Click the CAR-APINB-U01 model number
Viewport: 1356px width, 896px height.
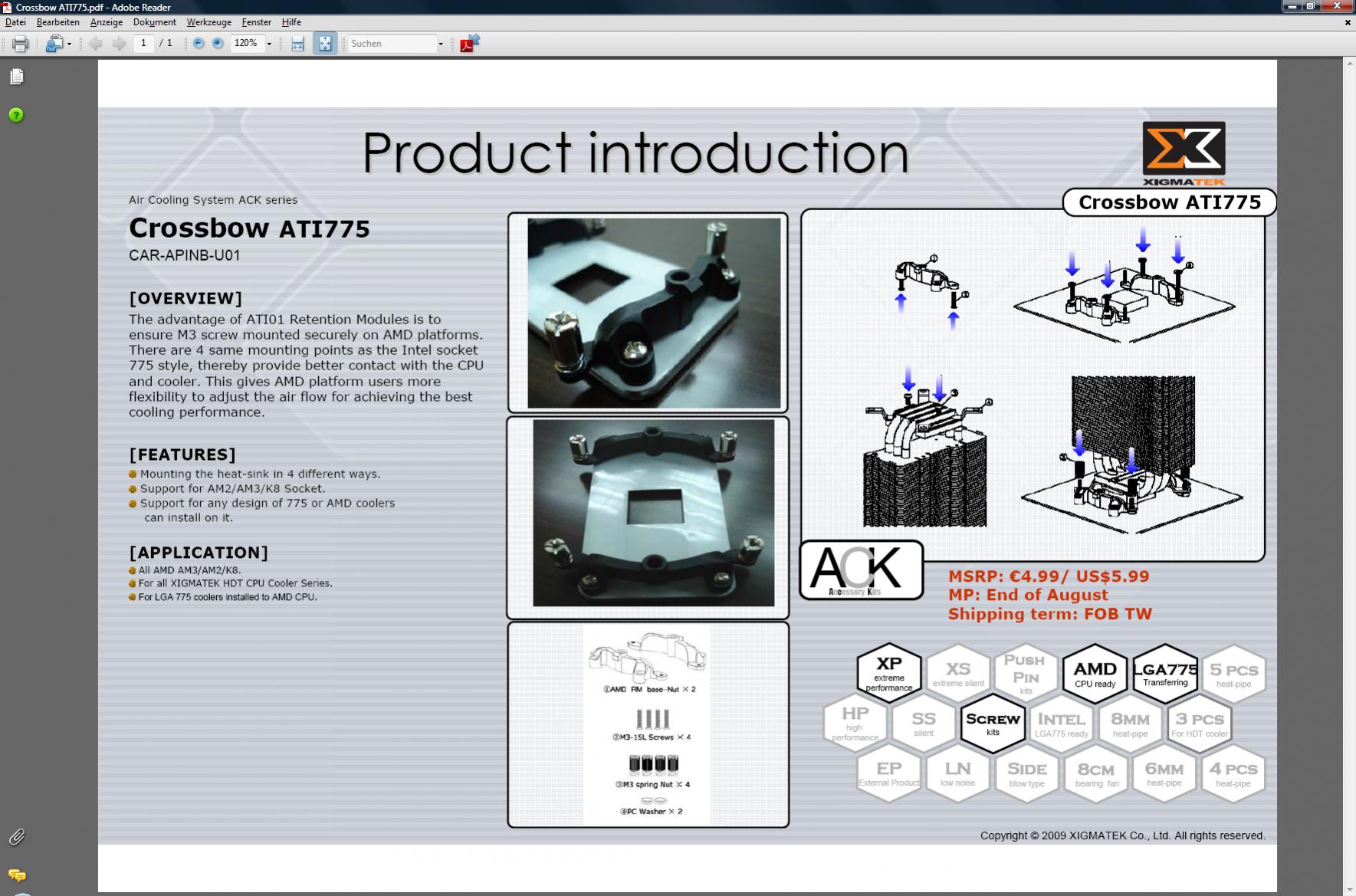185,255
